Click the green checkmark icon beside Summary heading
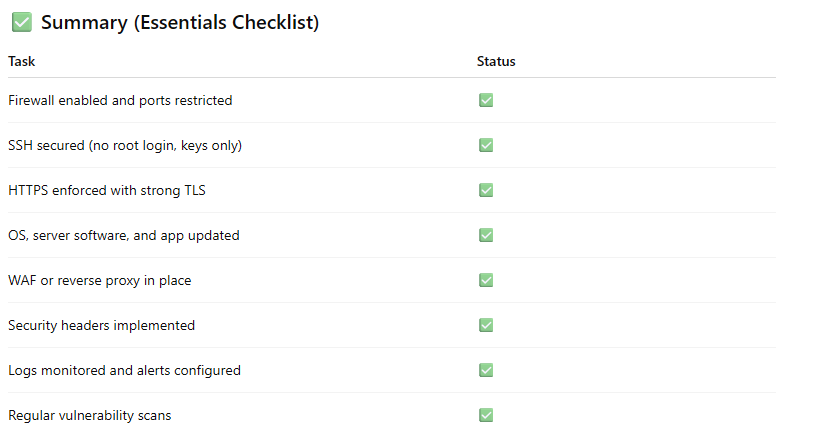This screenshot has width=823, height=441. point(21,22)
